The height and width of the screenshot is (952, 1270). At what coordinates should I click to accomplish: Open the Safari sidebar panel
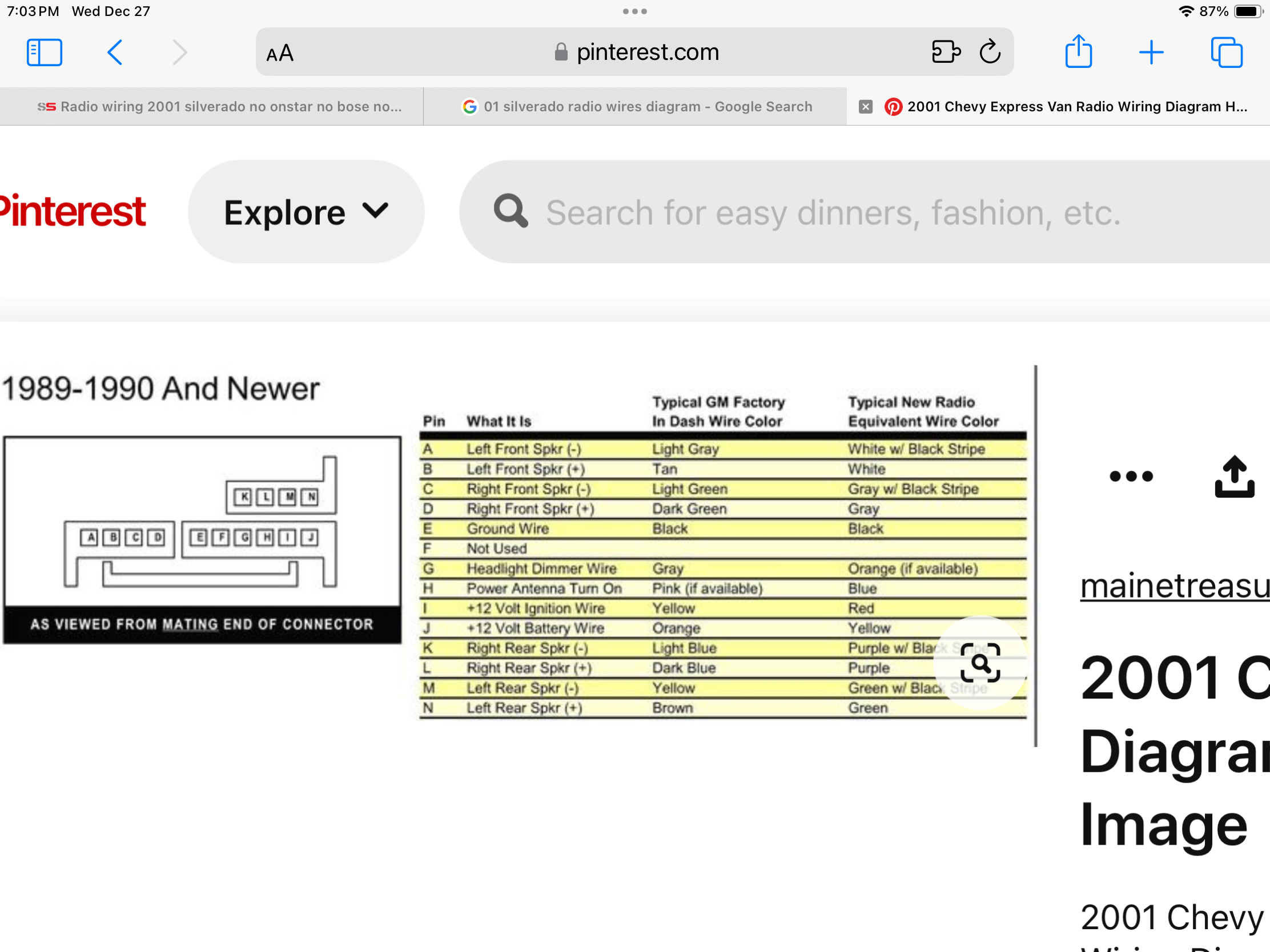click(x=44, y=52)
